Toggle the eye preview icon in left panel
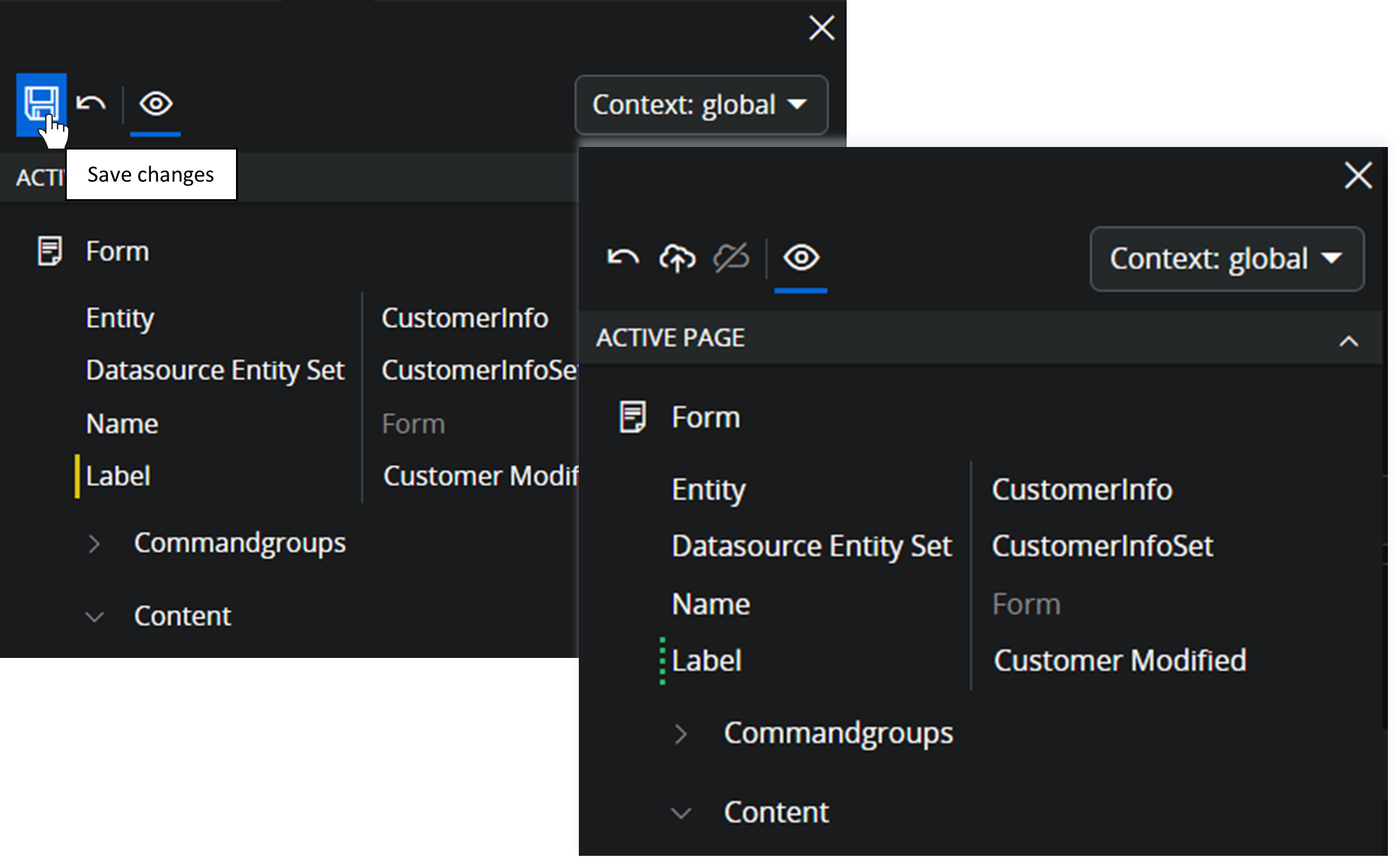The width and height of the screenshot is (1400, 859). coord(156,104)
